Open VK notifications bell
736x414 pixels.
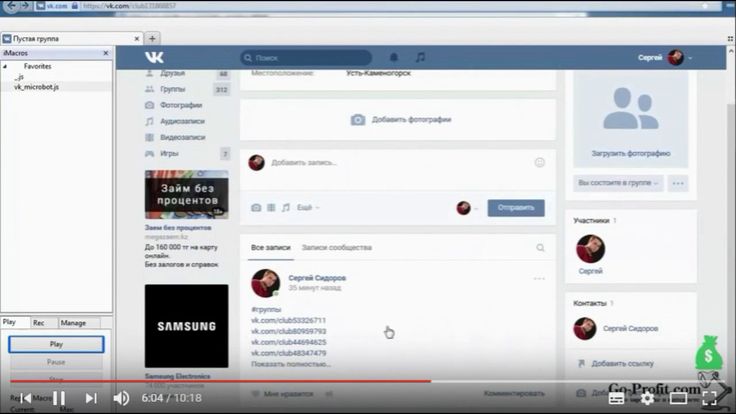[x=394, y=57]
